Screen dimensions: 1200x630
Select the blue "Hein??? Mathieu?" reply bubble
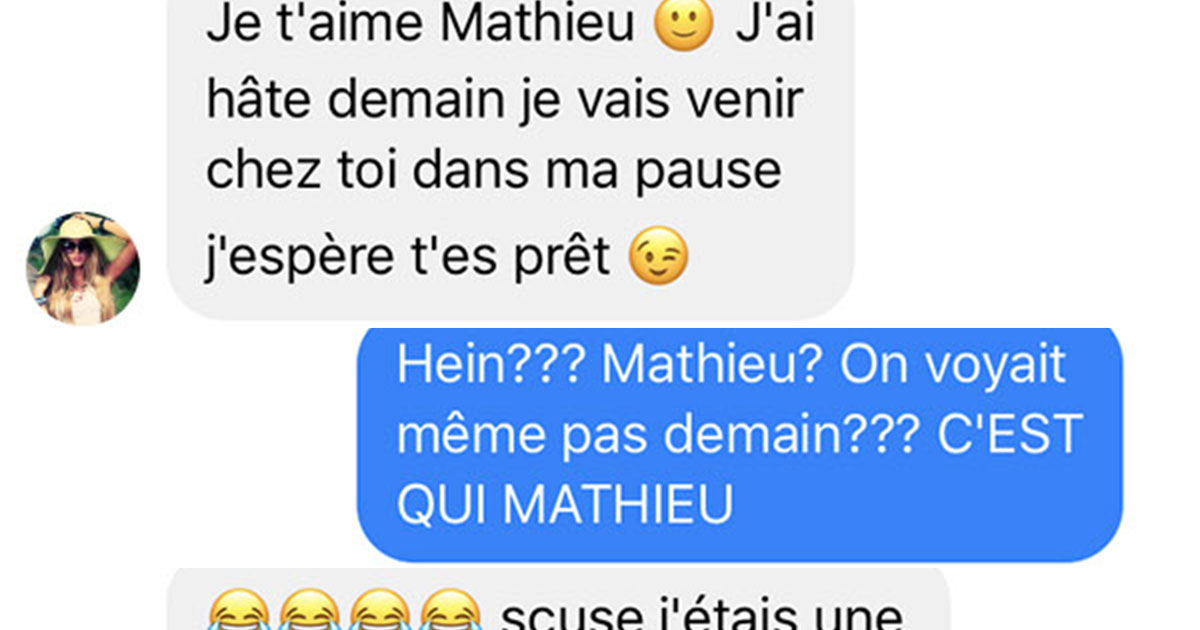pos(739,444)
